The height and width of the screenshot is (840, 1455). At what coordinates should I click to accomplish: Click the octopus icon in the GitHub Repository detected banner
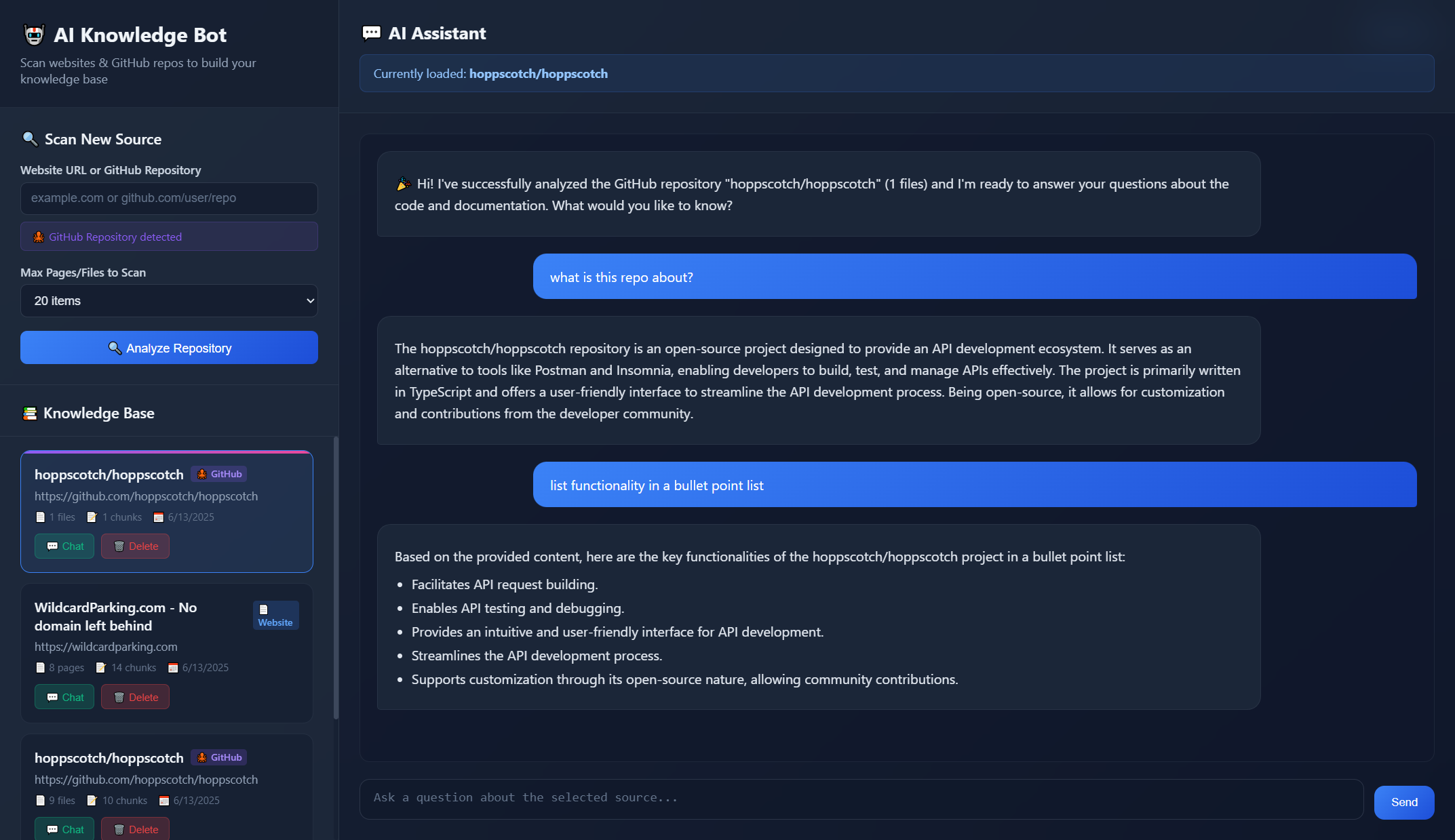pyautogui.click(x=38, y=237)
